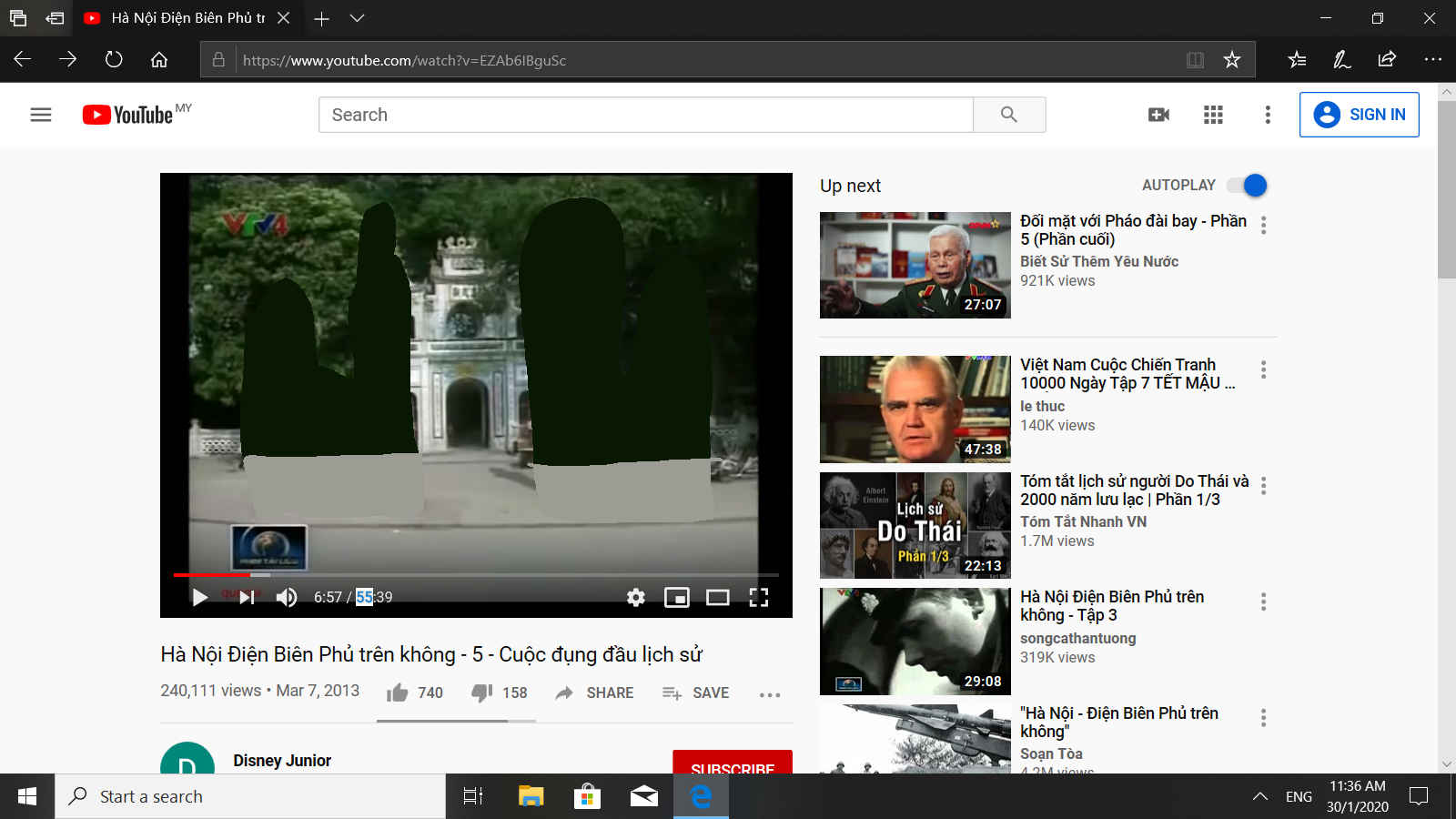The width and height of the screenshot is (1456, 819).
Task: Share this page from Edge toolbar
Action: pos(1387,59)
